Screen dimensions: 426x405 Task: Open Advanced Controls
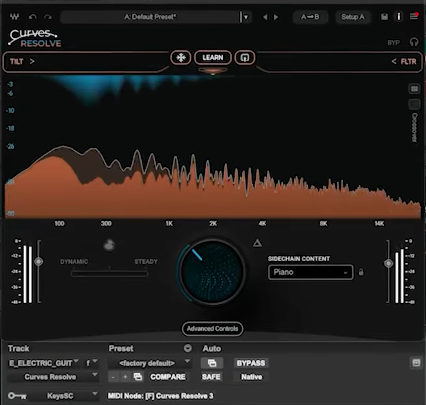(212, 329)
